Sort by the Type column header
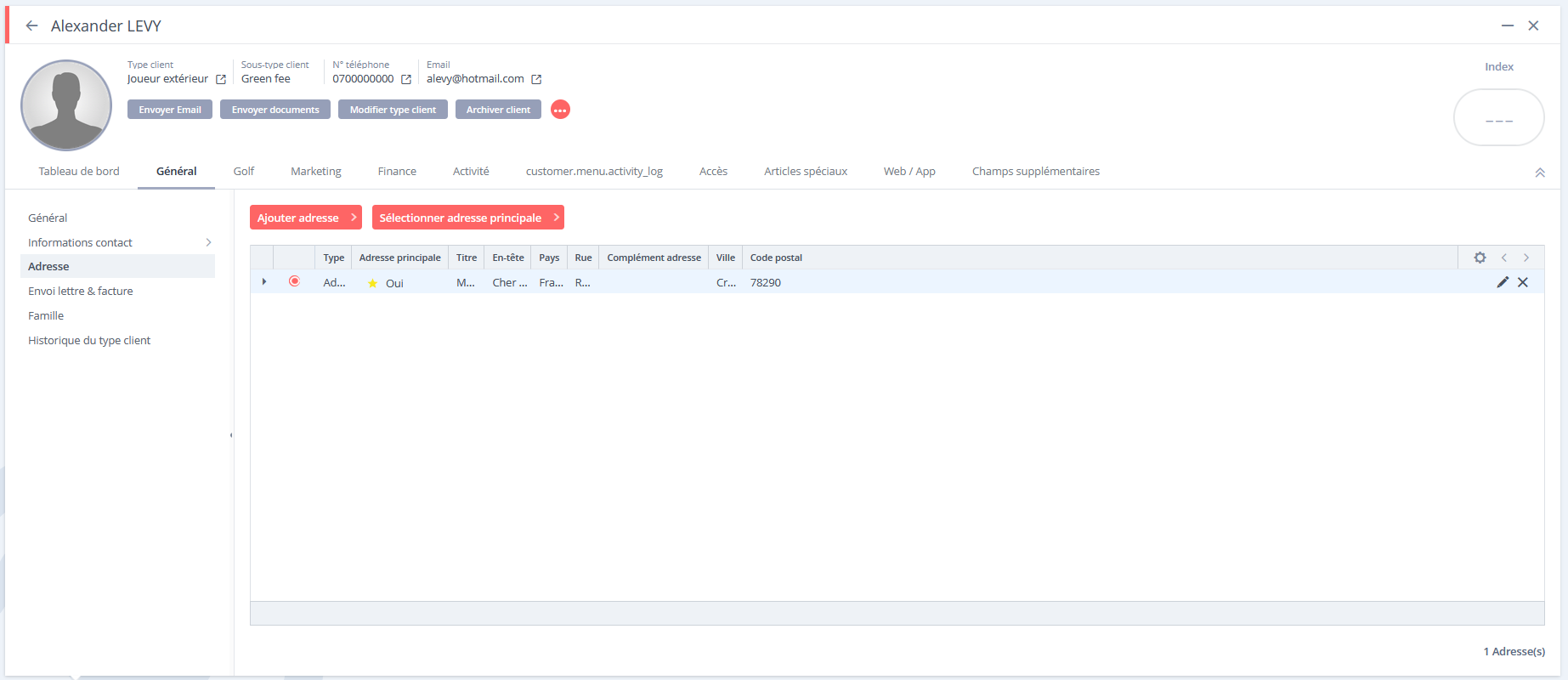The height and width of the screenshot is (680, 1568). tap(333, 258)
